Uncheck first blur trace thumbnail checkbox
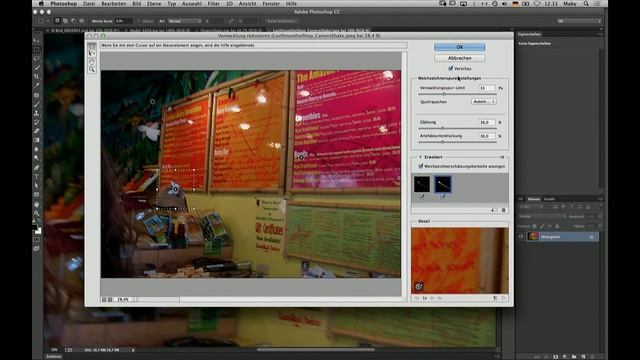Screen dimensions: 640x360 click(422, 196)
